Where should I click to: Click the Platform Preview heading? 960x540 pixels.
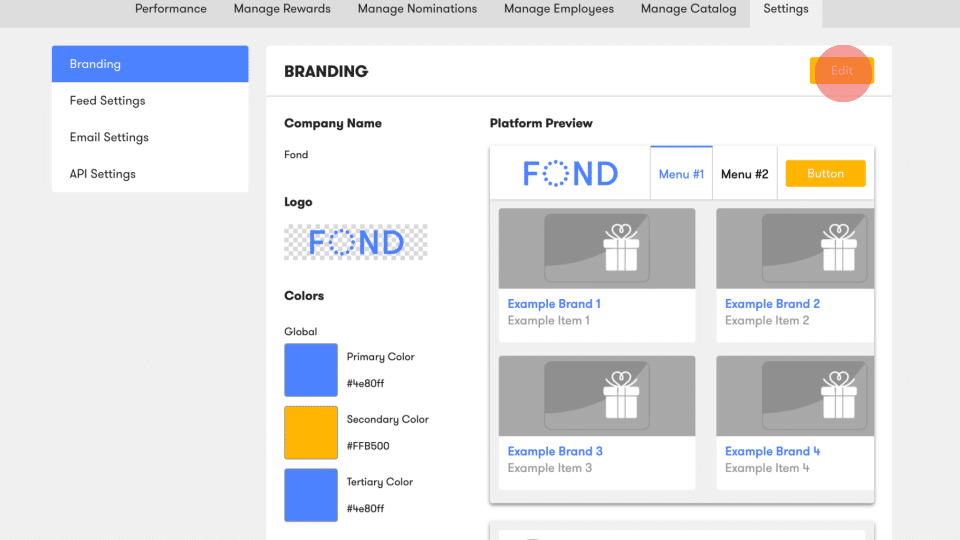click(x=541, y=123)
